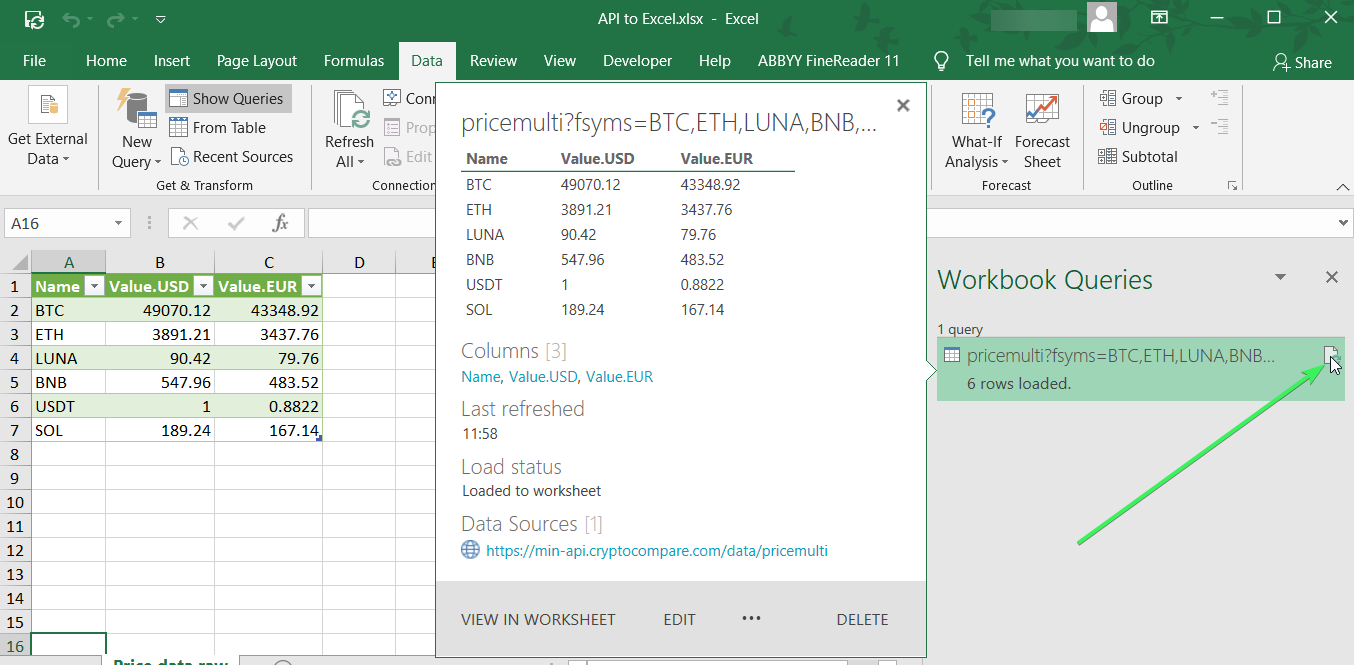Click the Ungroup outline icon

coord(1108,127)
